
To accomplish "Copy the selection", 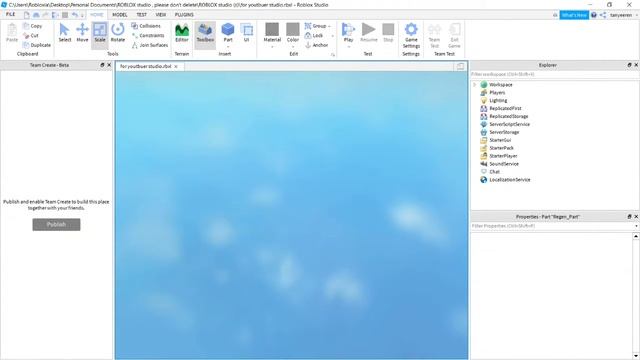I will [x=33, y=26].
